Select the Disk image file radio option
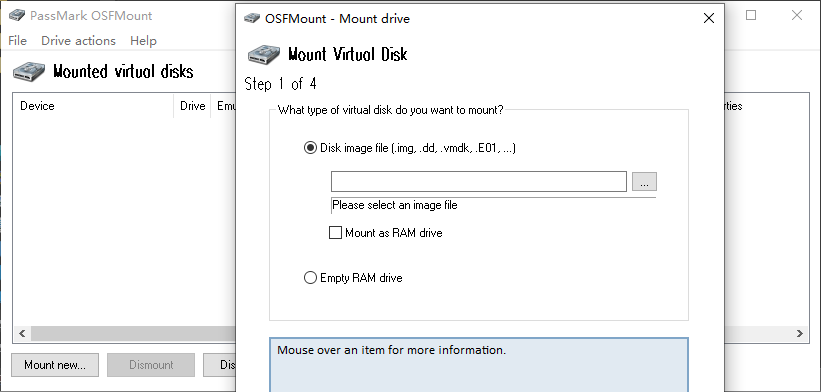 point(310,148)
